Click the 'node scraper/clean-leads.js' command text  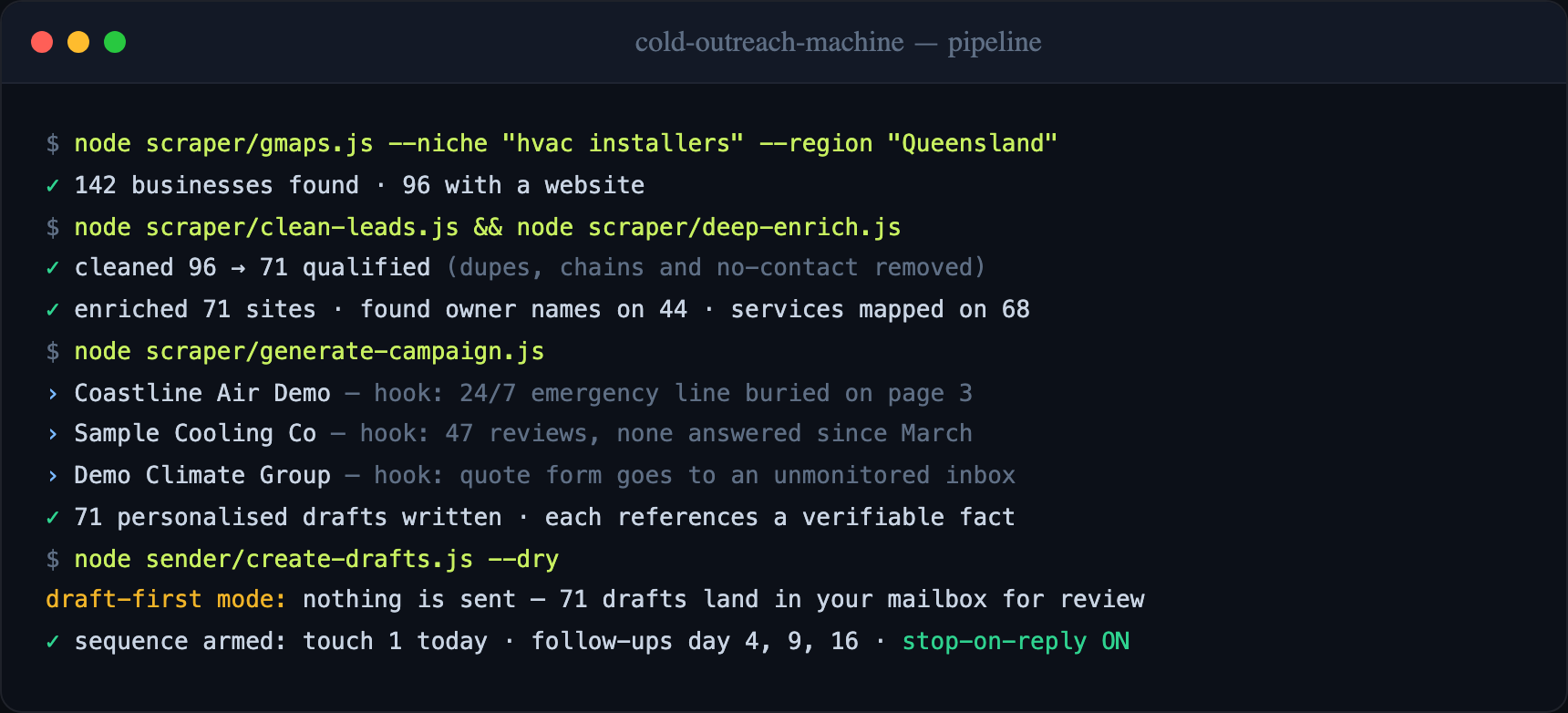pyautogui.click(x=266, y=227)
